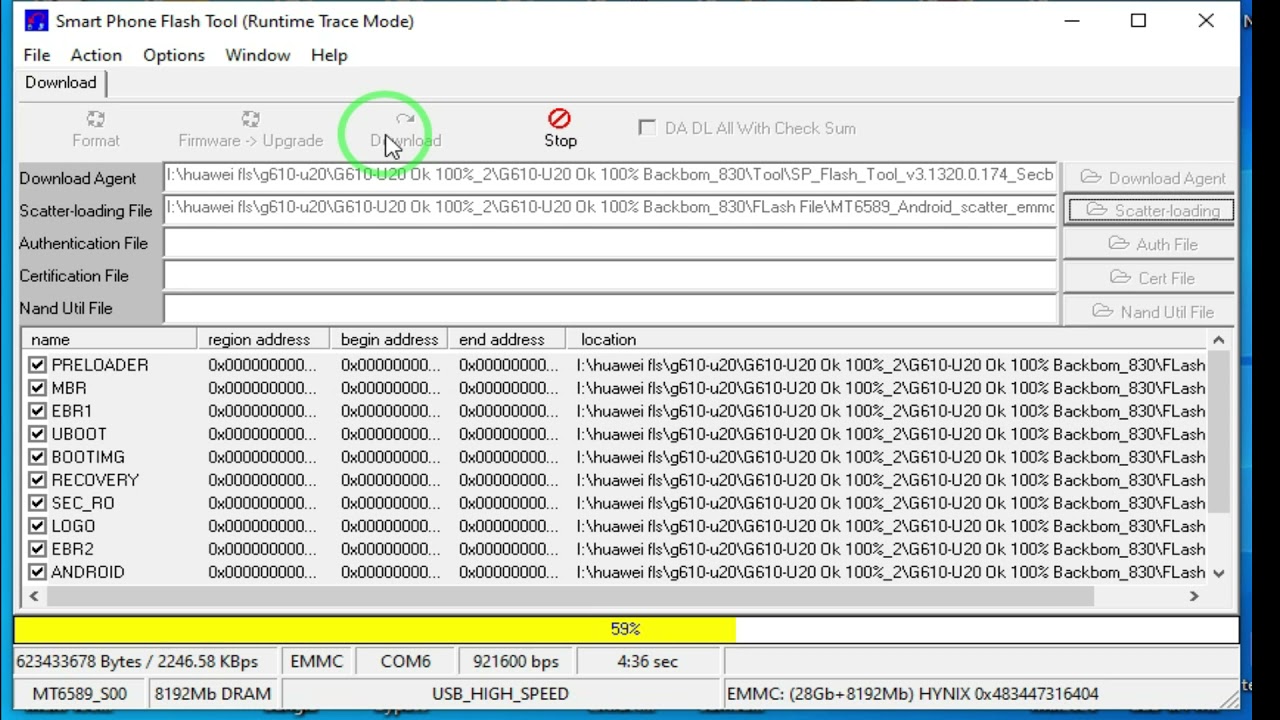Uncheck the MBR partition checkbox
1280x720 pixels.
(x=37, y=388)
